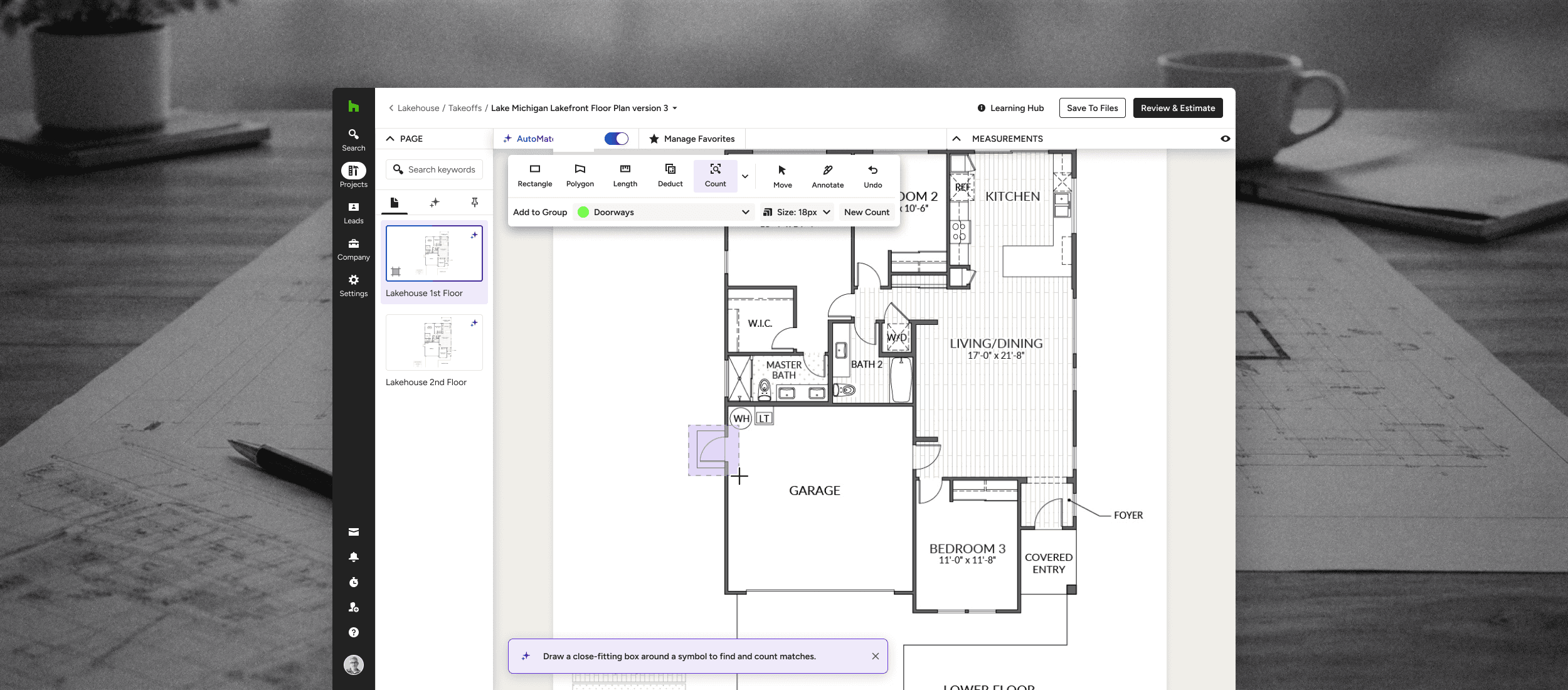Activate the Deduct tool
Image resolution: width=1568 pixels, height=690 pixels.
(x=670, y=175)
